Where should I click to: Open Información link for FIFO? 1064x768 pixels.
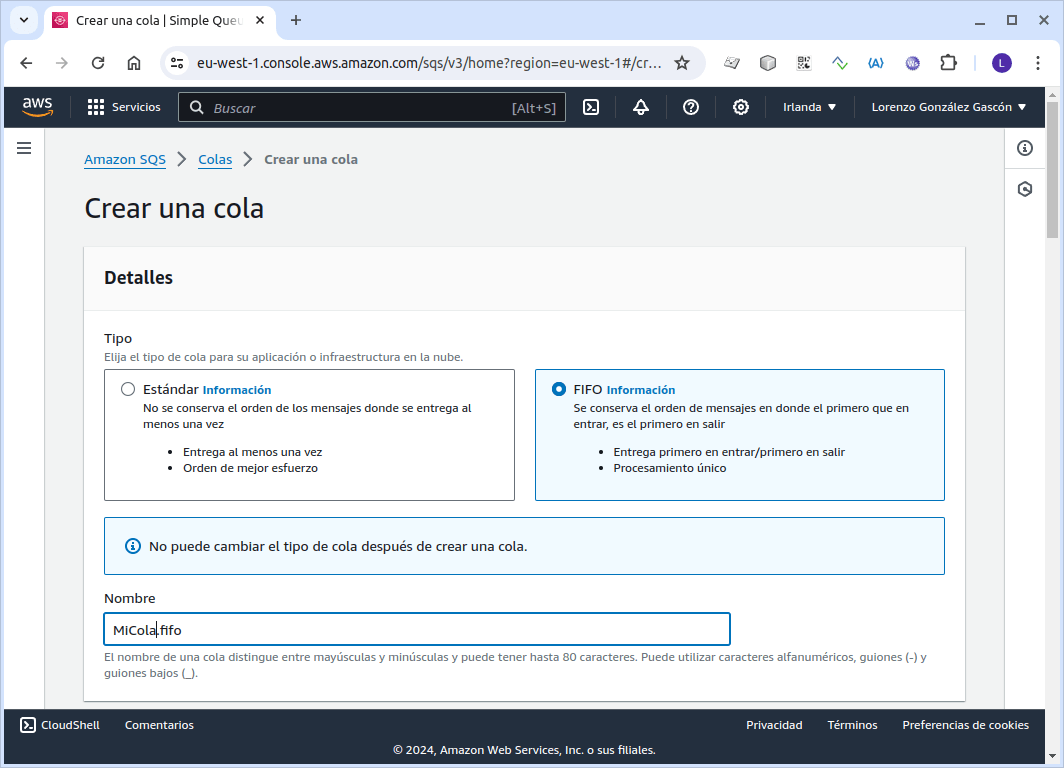point(641,390)
